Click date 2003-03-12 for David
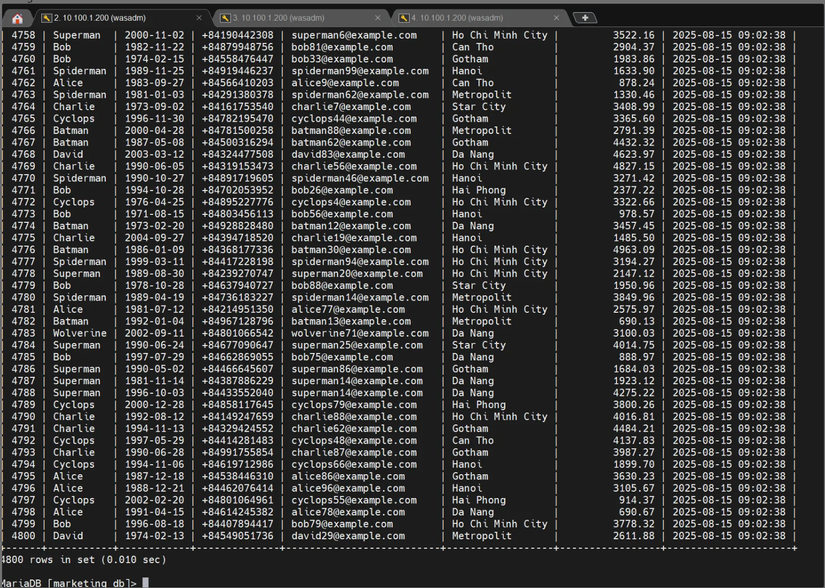This screenshot has width=825, height=588. click(x=155, y=155)
